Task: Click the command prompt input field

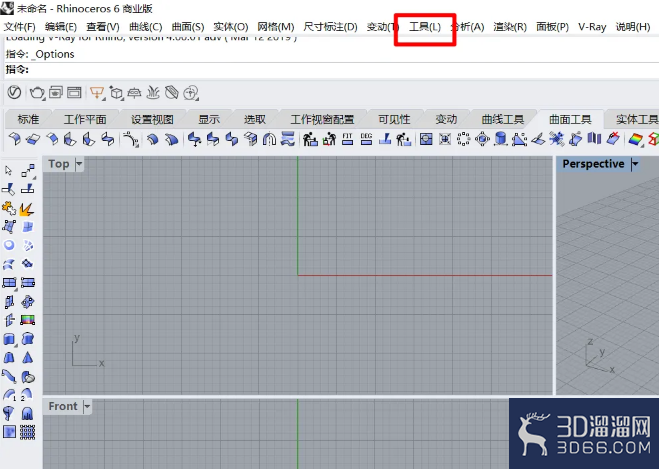Action: click(332, 70)
